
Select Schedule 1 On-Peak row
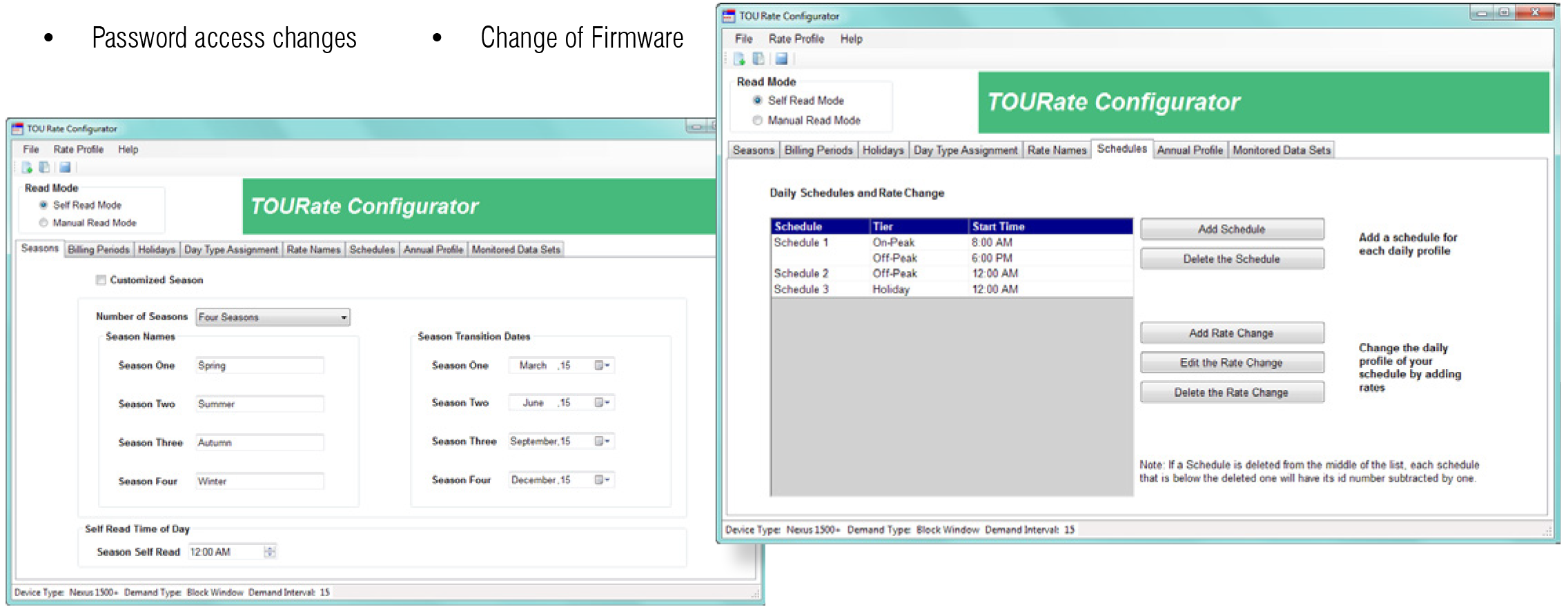[952, 242]
